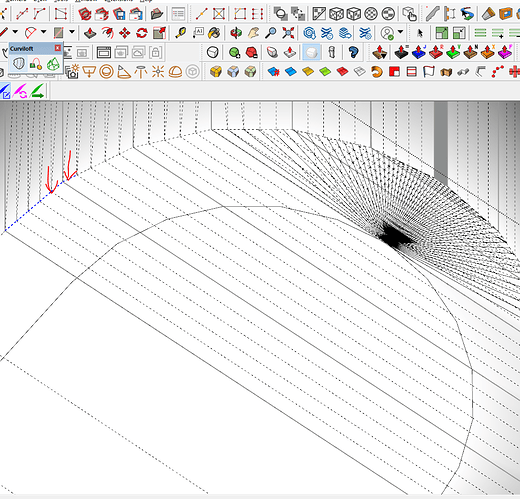Click the green solid add sphere icon

[235, 52]
